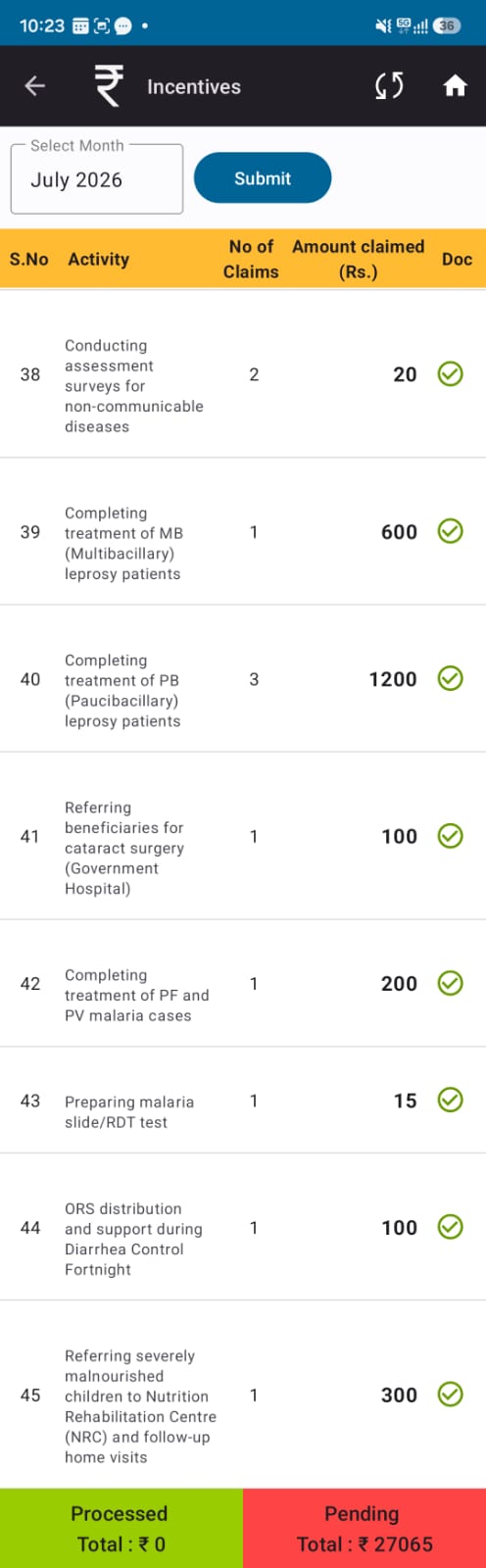486x1568 pixels.
Task: Tap the rupee symbol icon
Action: coord(108,86)
